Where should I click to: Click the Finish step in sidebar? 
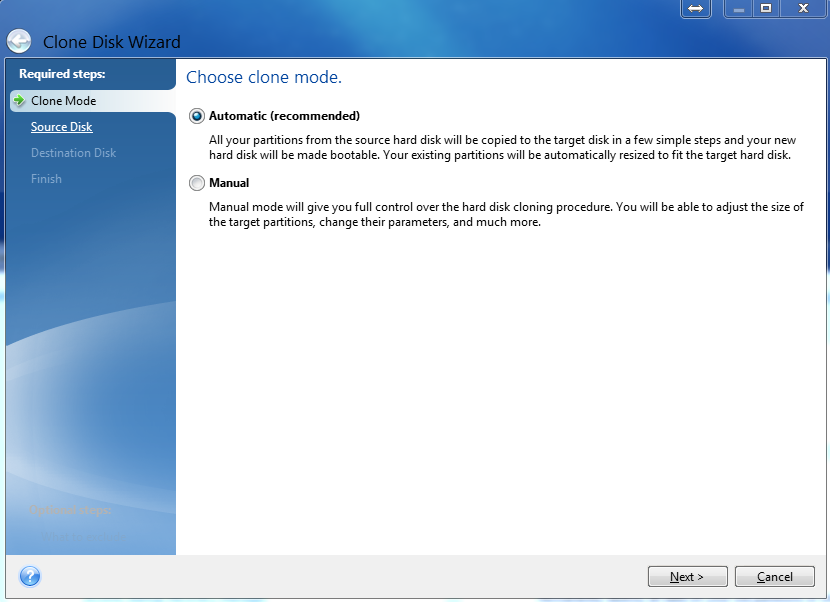point(46,178)
